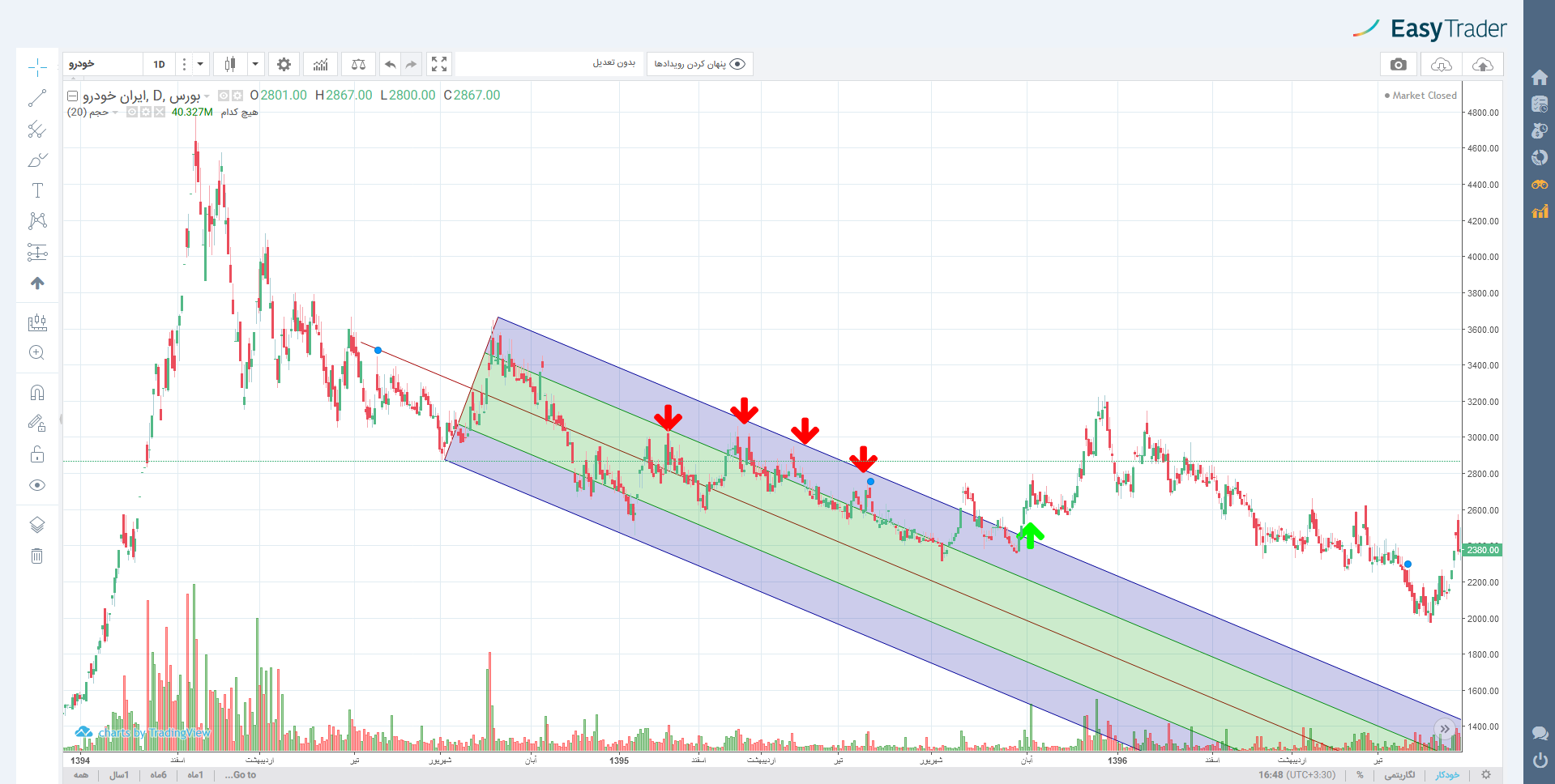Viewport: 1555px width, 784px height.
Task: Select the up-arrow marker tool
Action: (37, 283)
